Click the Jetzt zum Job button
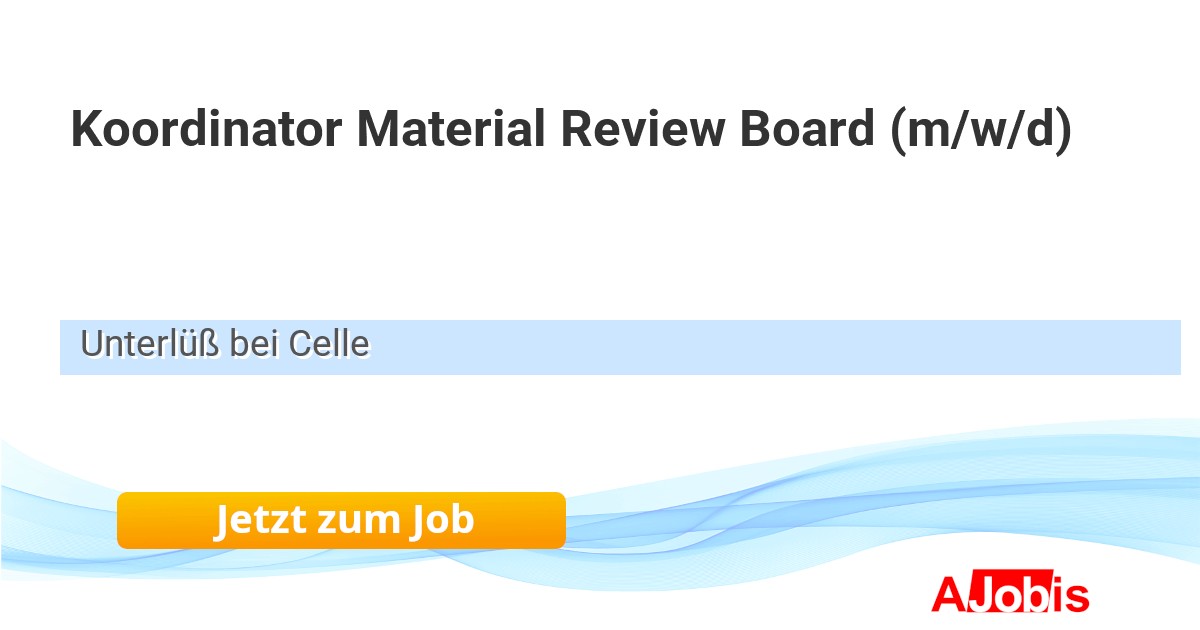The width and height of the screenshot is (1200, 630). pyautogui.click(x=341, y=520)
